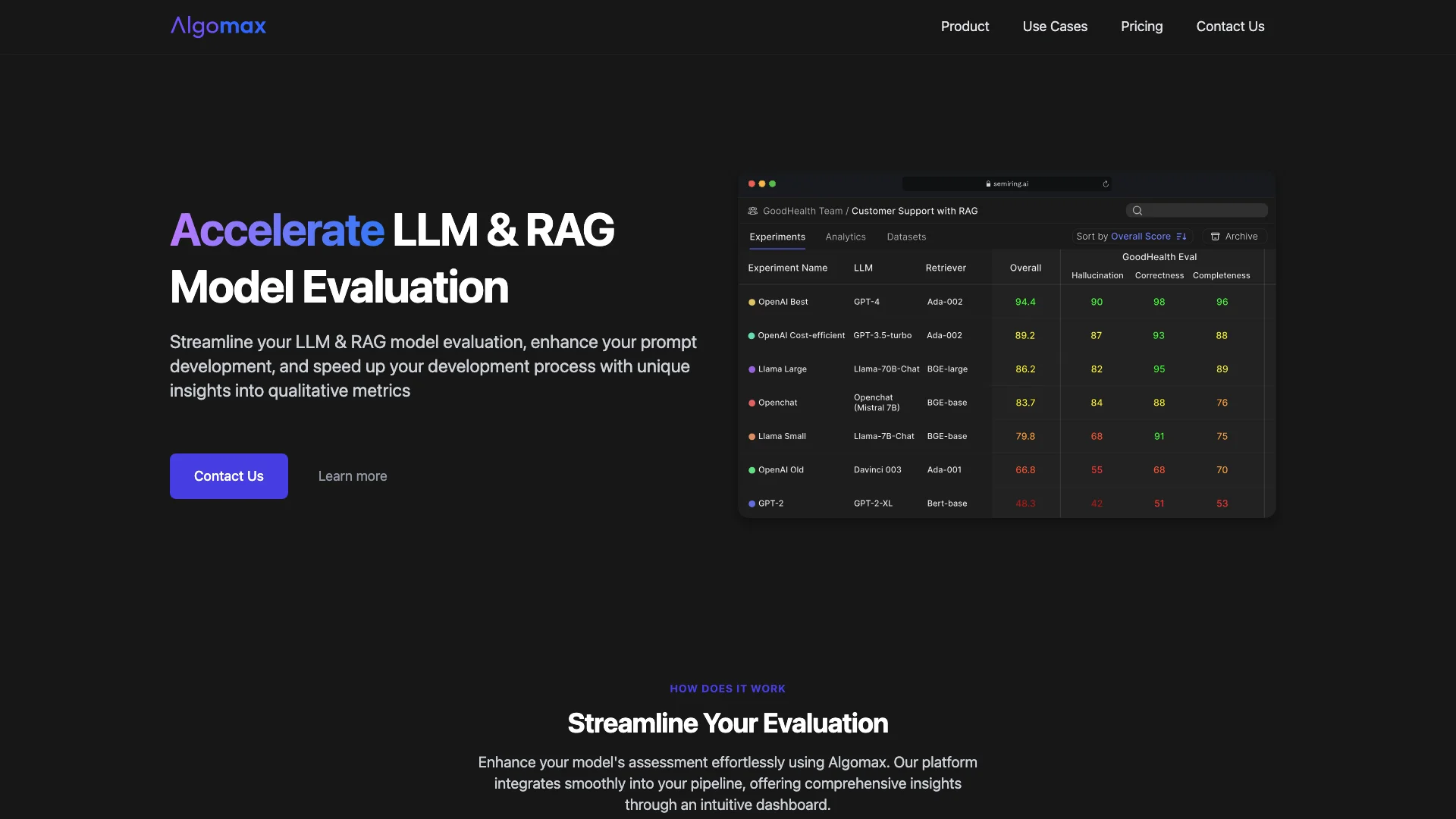Click the red dot beside Openchat

coord(752,403)
